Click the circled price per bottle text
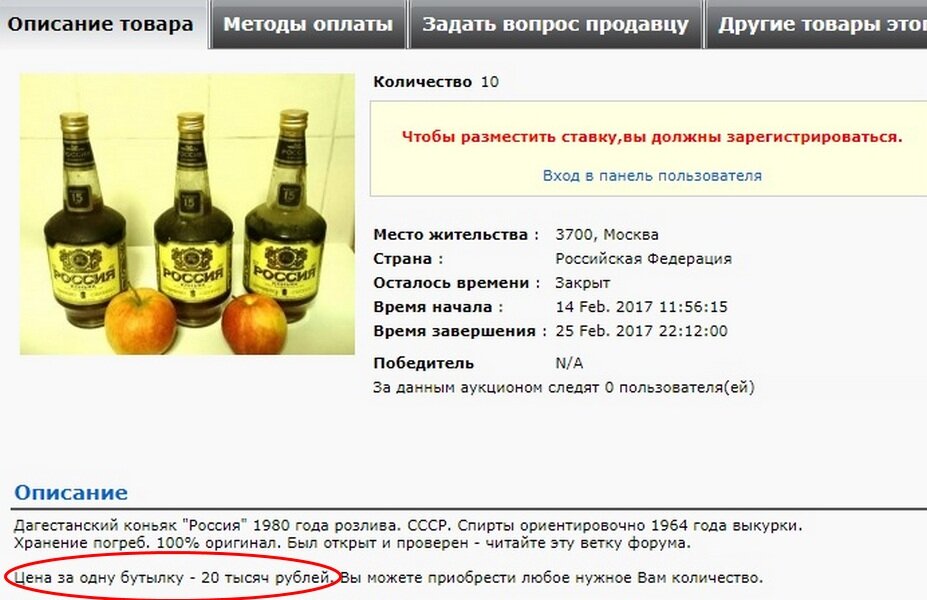927x600 pixels. (173, 577)
